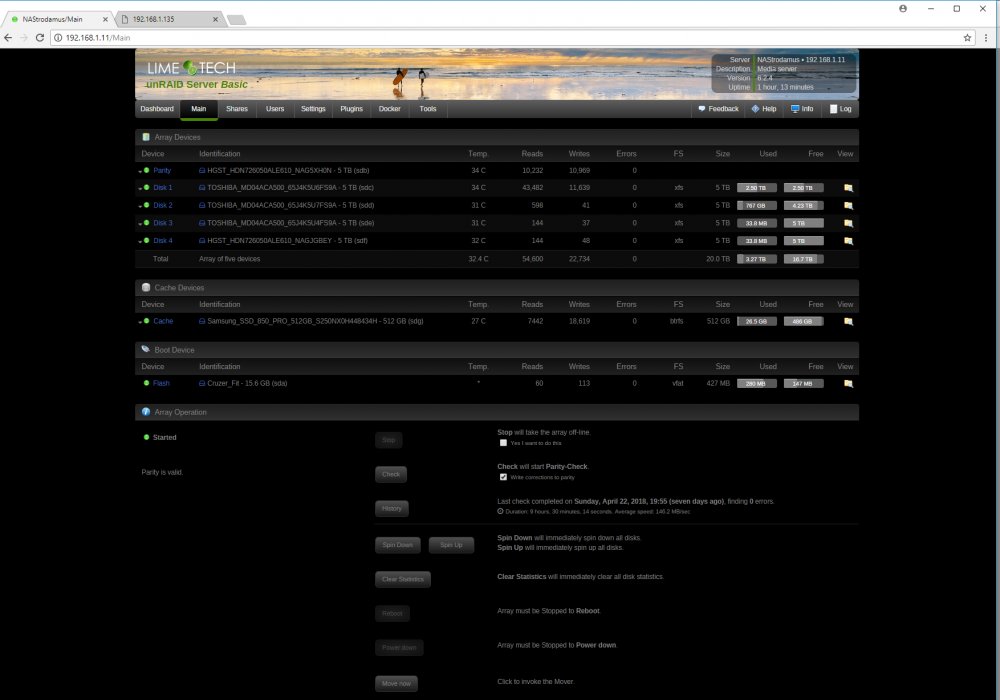Click the green status ball for Disk 2
1000x700 pixels.
(x=147, y=205)
